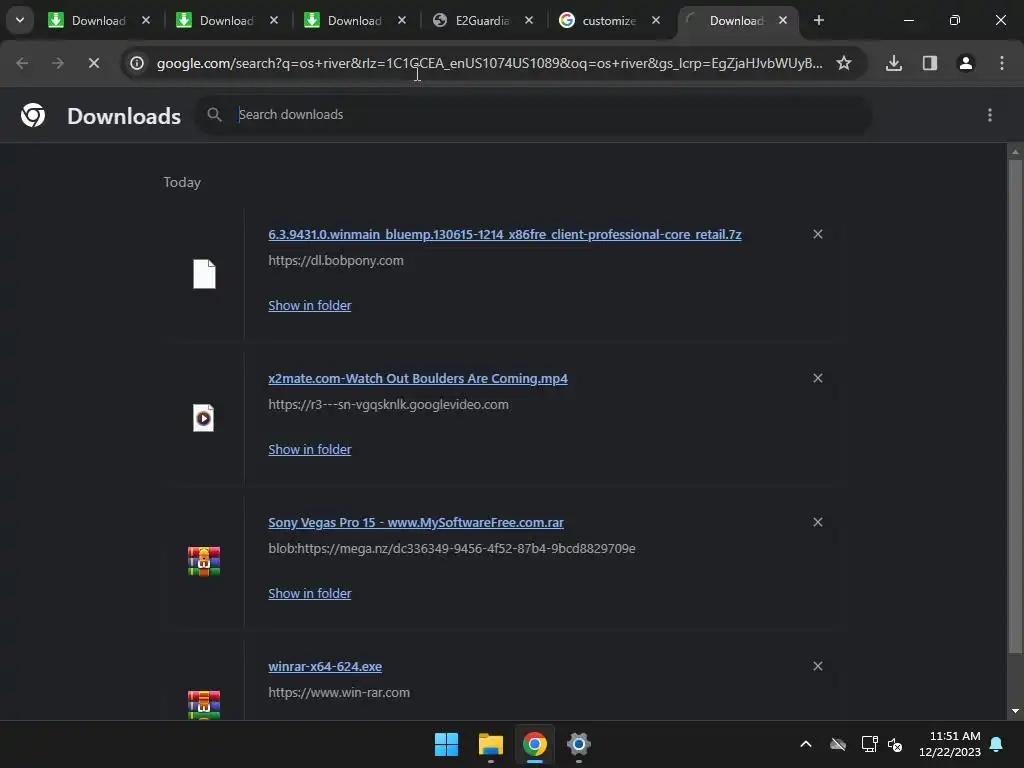Open the tab search dropdown arrow
This screenshot has width=1024, height=768.
[20, 20]
